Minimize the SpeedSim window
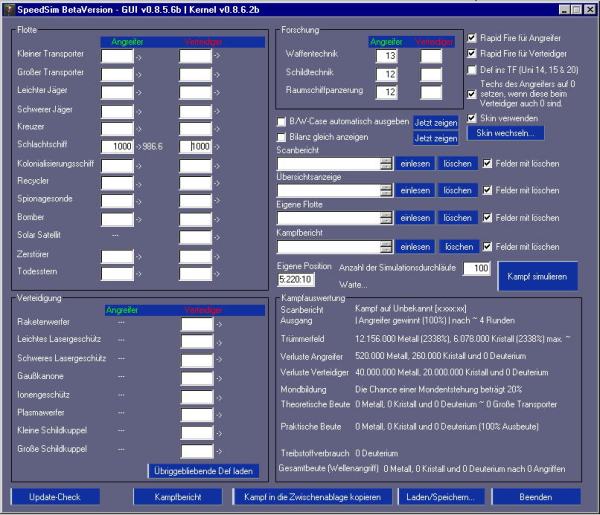Screen dimensions: 600x515 click(564, 10)
